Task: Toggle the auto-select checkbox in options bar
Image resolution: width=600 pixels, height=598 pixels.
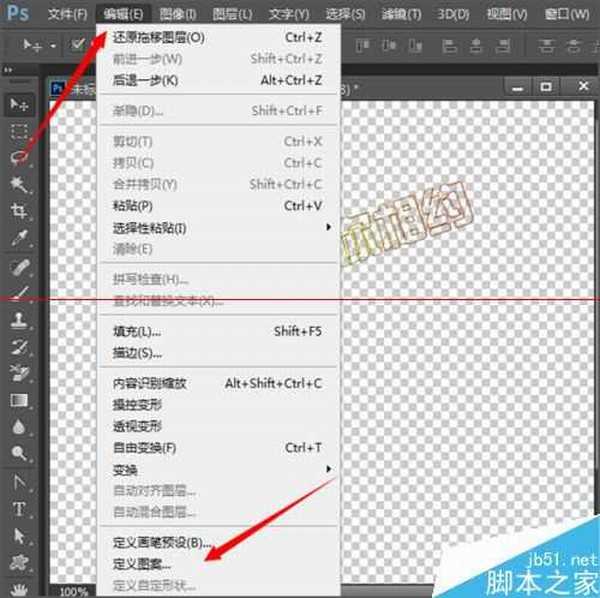Action: 78,46
